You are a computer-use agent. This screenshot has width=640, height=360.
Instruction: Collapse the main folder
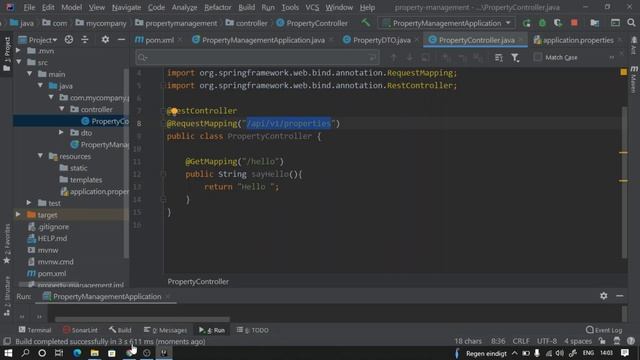pyautogui.click(x=29, y=74)
